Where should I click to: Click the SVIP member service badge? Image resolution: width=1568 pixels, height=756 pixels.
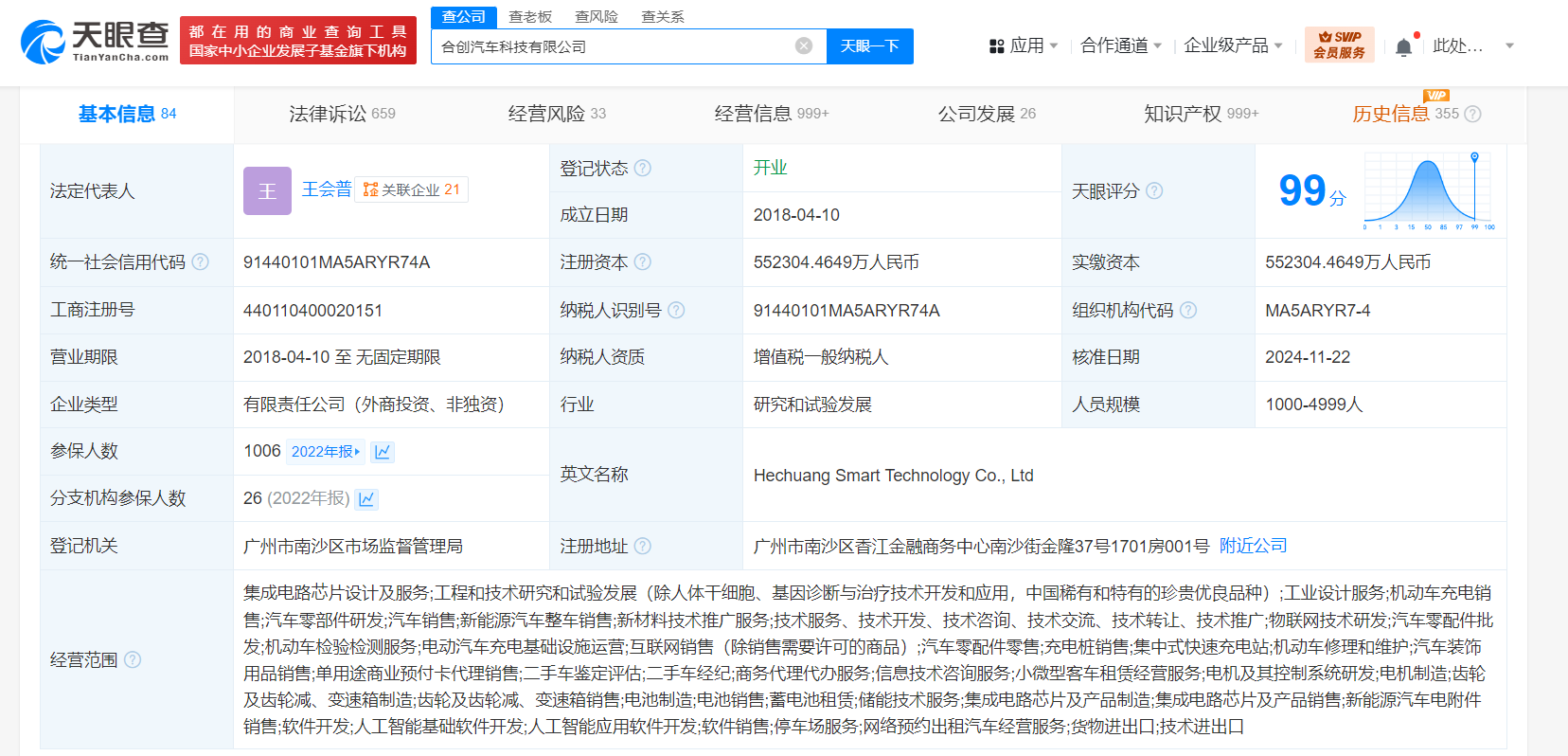coord(1339,45)
